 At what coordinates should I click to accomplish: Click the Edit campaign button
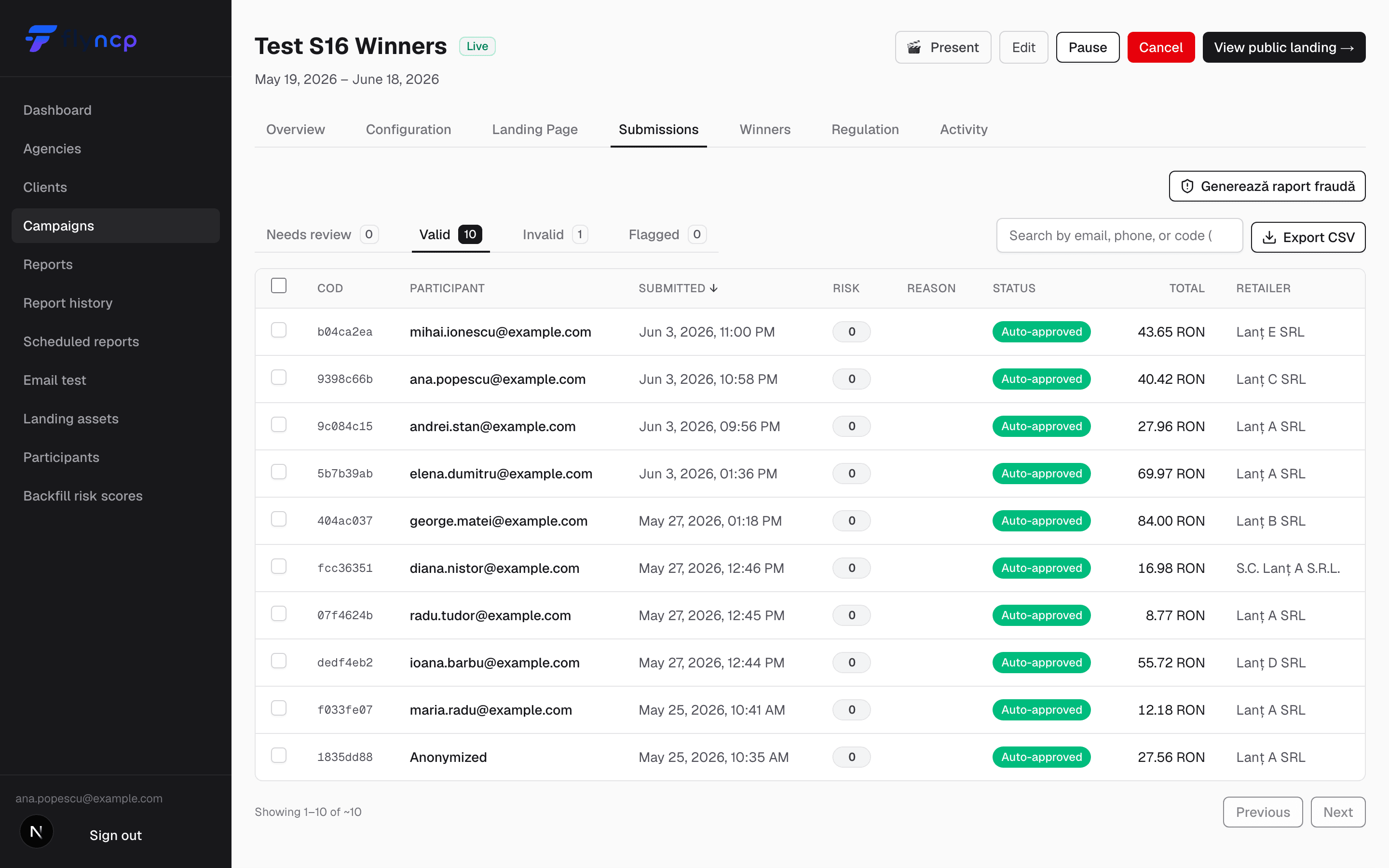click(x=1023, y=47)
